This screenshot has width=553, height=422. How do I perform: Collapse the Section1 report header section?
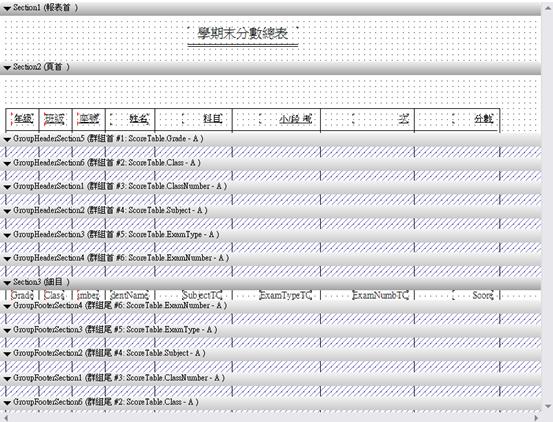(x=7, y=8)
